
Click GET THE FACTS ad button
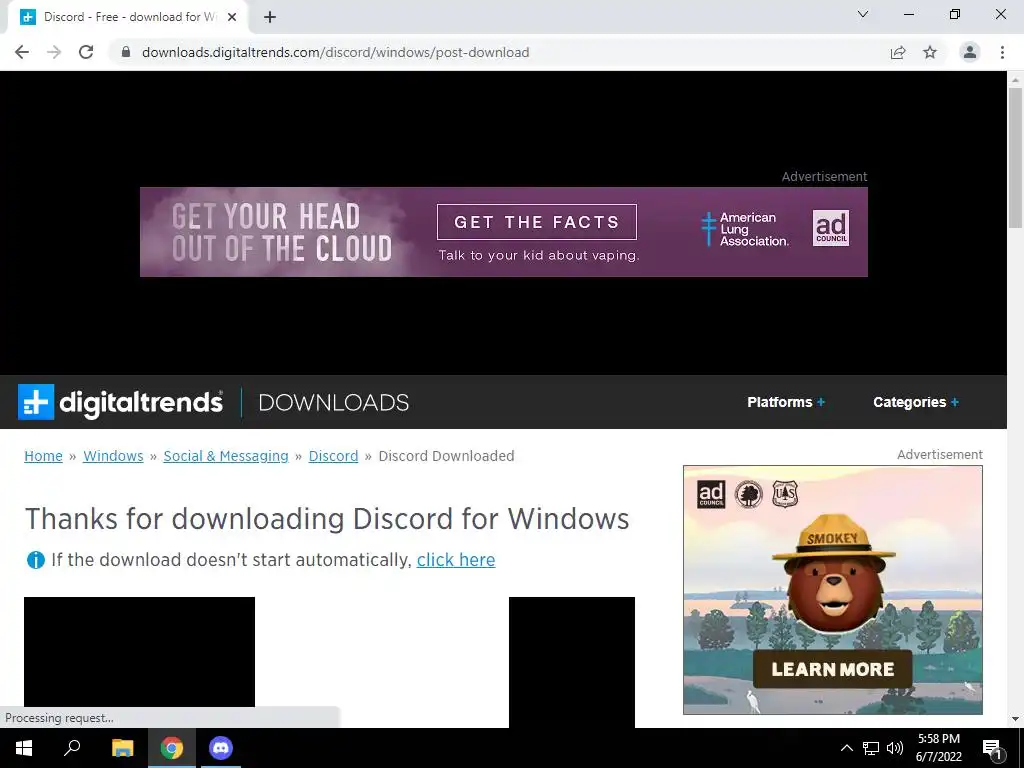click(537, 222)
